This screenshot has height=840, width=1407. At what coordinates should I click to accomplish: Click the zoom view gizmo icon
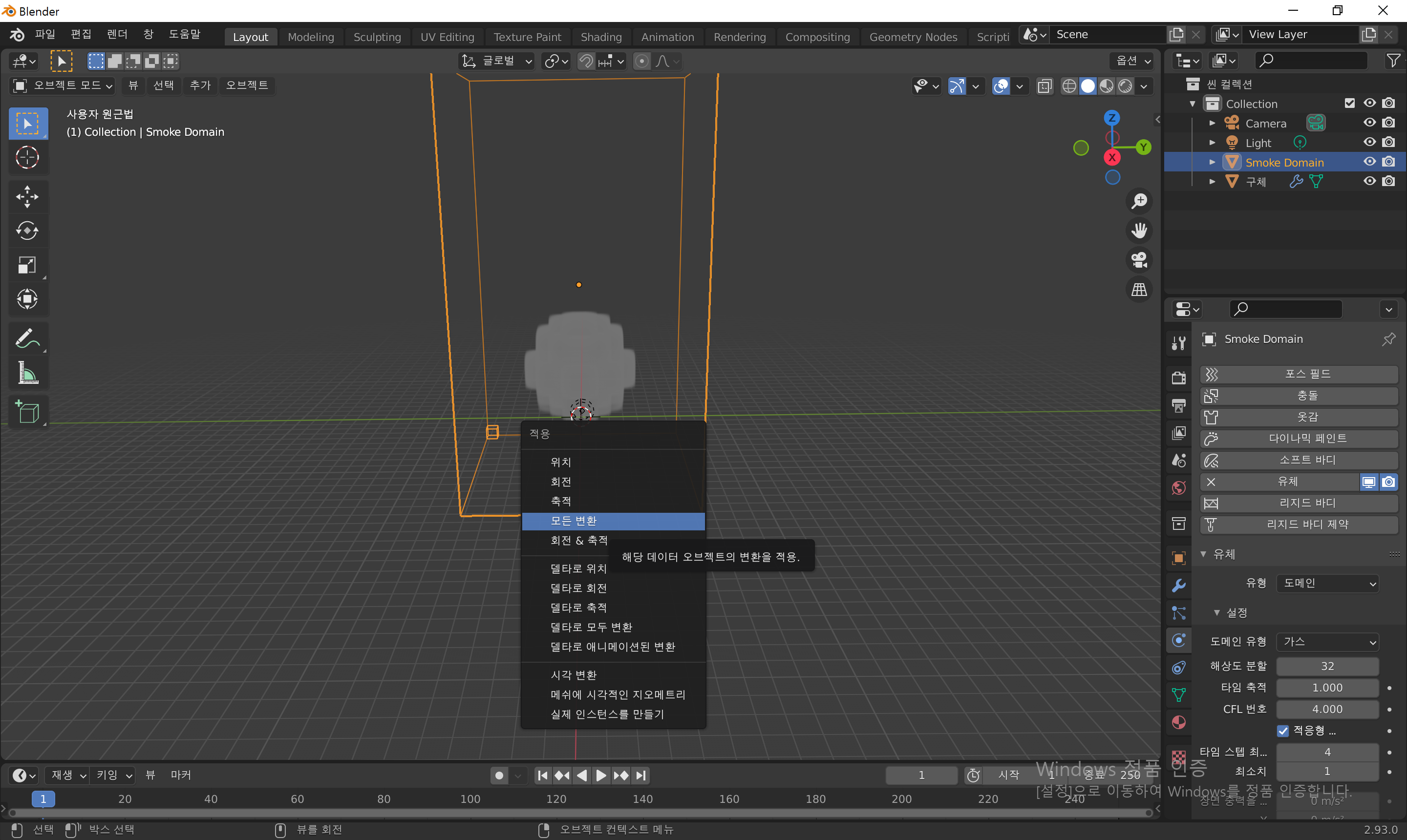coord(1139,201)
